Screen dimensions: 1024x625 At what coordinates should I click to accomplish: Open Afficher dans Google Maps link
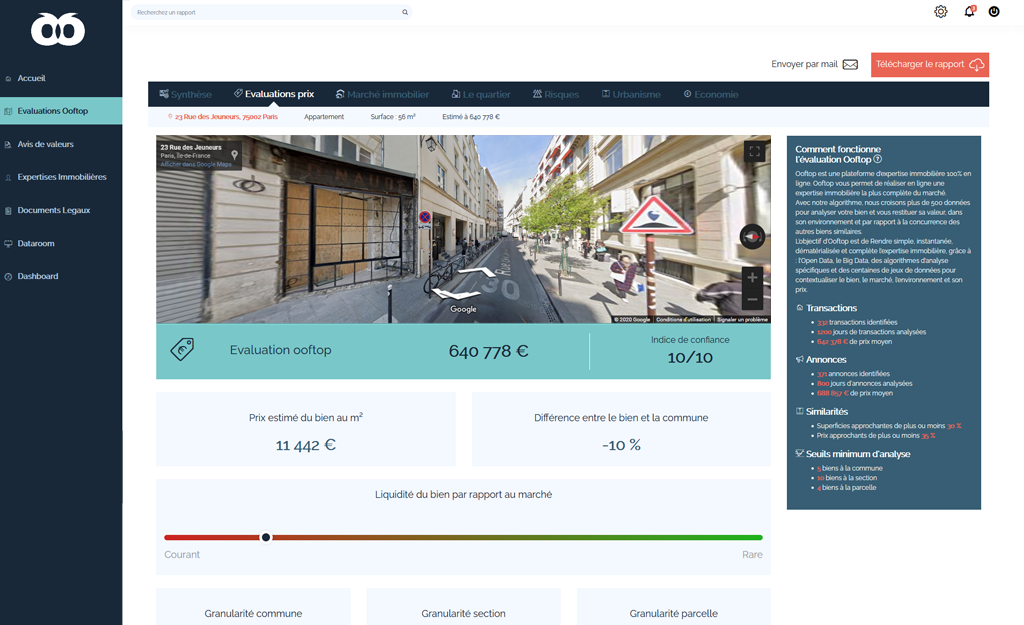click(x=196, y=164)
